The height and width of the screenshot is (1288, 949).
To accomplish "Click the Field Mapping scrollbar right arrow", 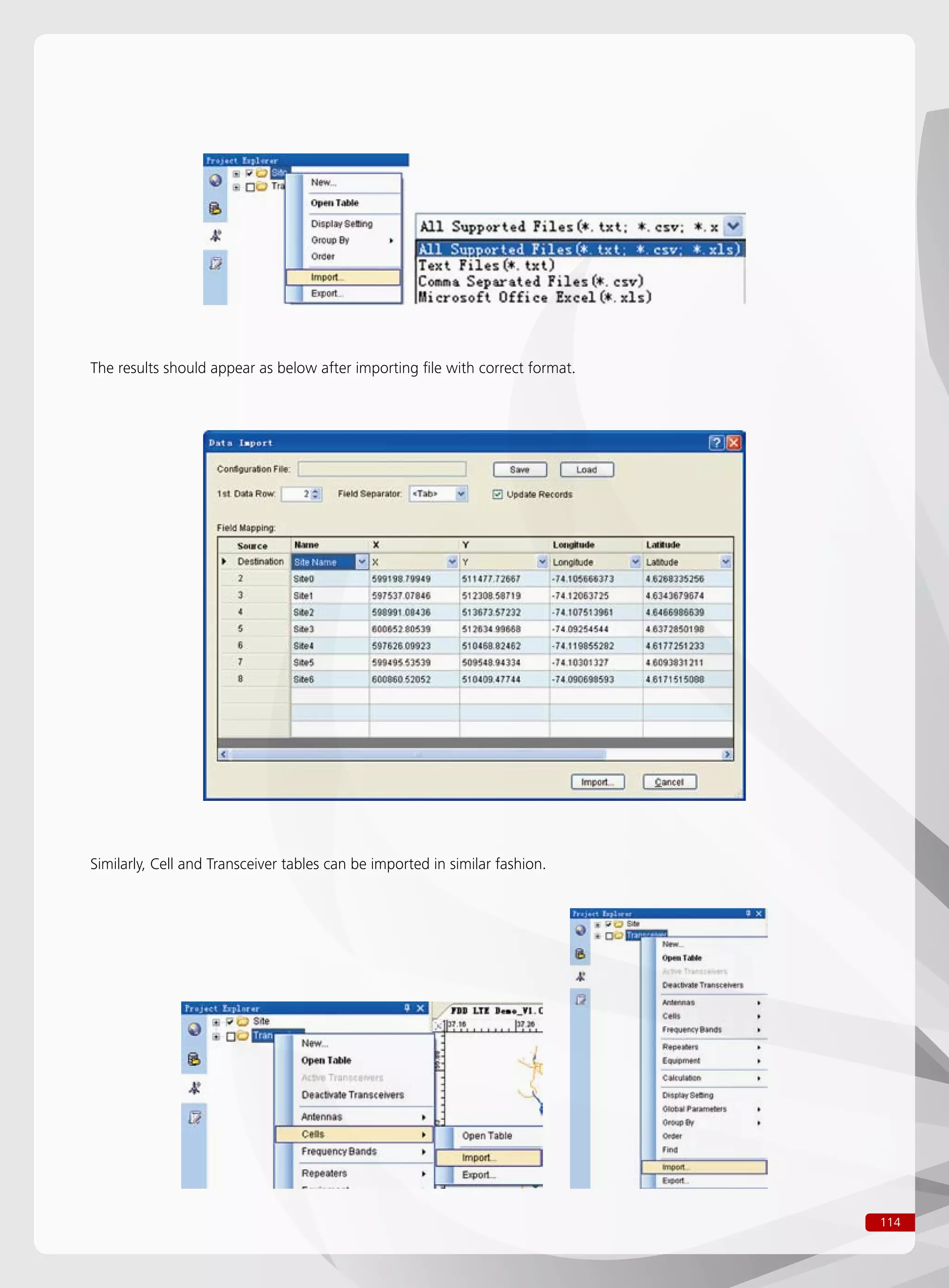I will [727, 754].
